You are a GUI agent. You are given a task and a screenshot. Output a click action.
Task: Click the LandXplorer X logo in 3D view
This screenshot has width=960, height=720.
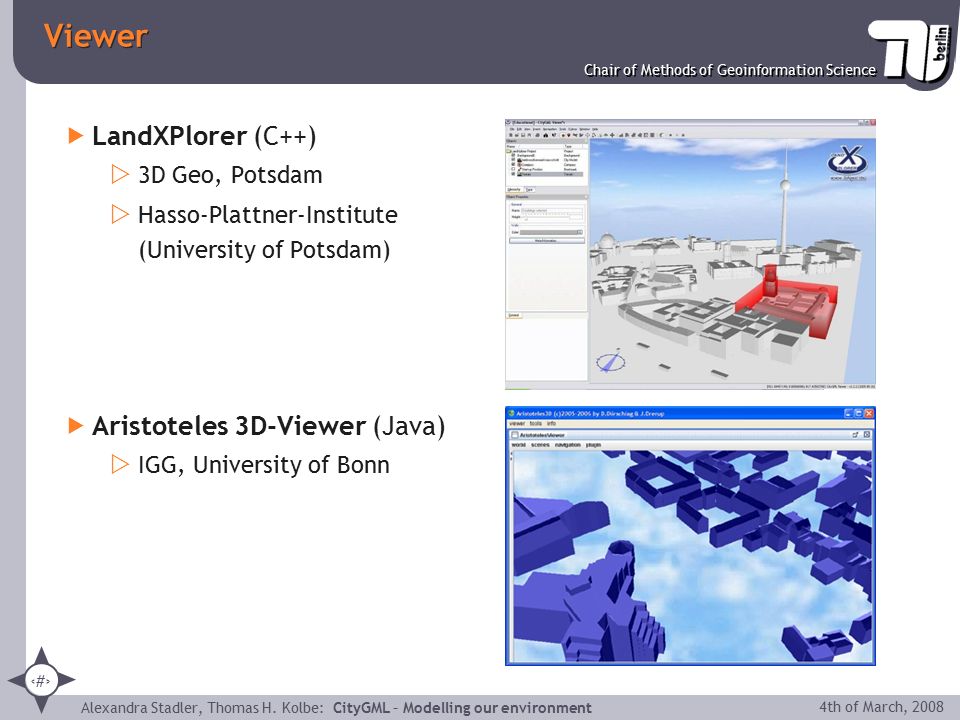847,162
